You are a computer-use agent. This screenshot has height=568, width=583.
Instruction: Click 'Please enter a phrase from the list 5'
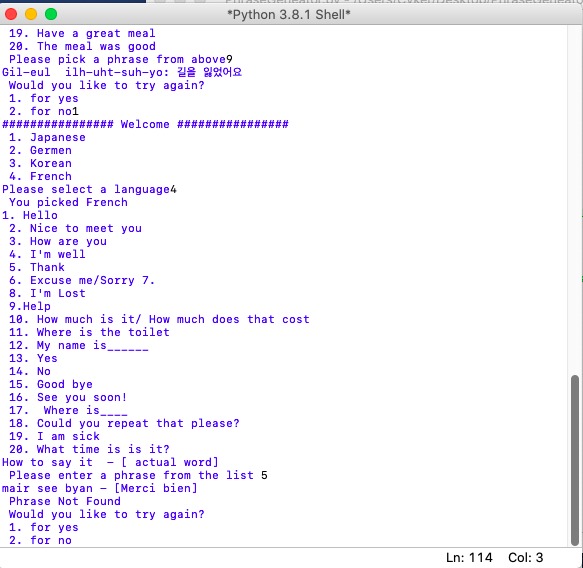click(x=138, y=475)
